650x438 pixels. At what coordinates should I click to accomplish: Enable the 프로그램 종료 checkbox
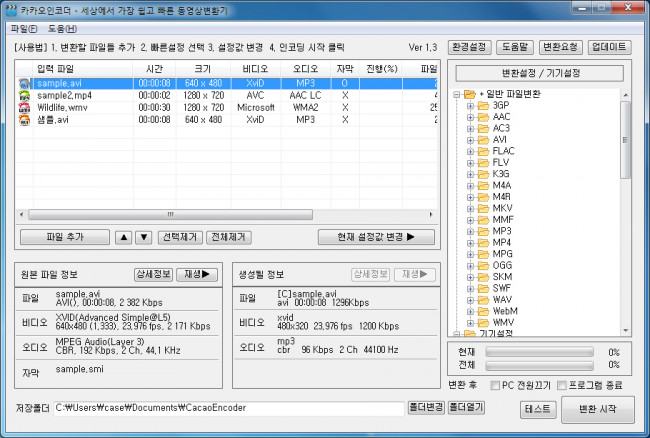pyautogui.click(x=562, y=385)
